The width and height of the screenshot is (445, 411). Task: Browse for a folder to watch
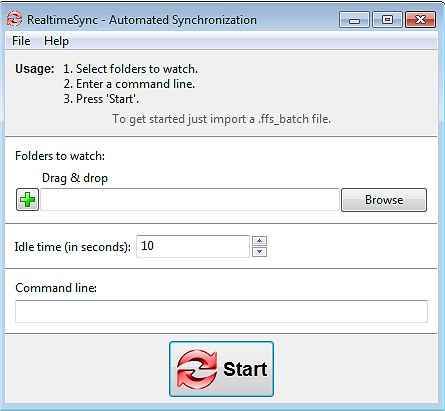384,200
